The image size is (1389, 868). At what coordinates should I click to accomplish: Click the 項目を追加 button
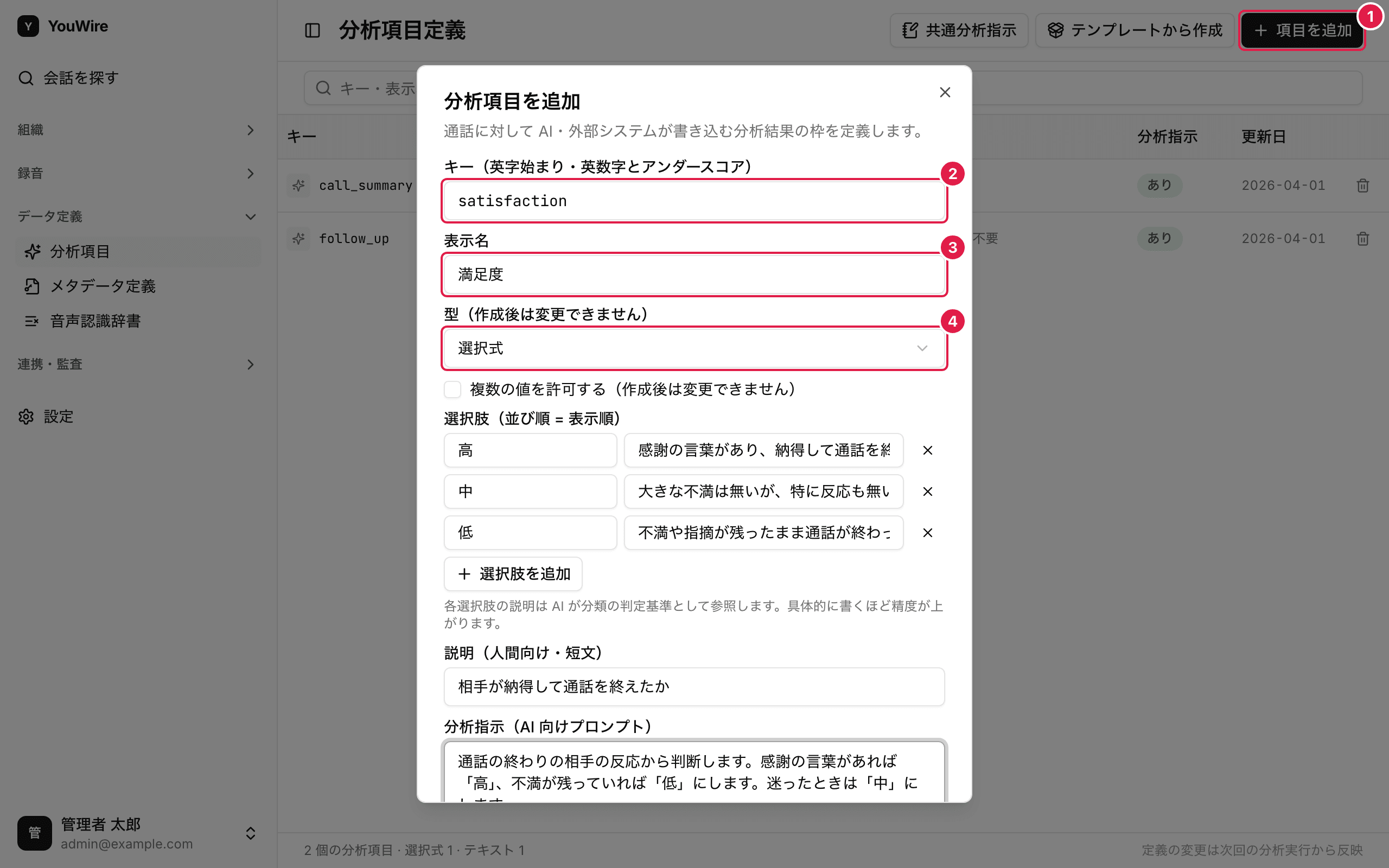pyautogui.click(x=1302, y=30)
